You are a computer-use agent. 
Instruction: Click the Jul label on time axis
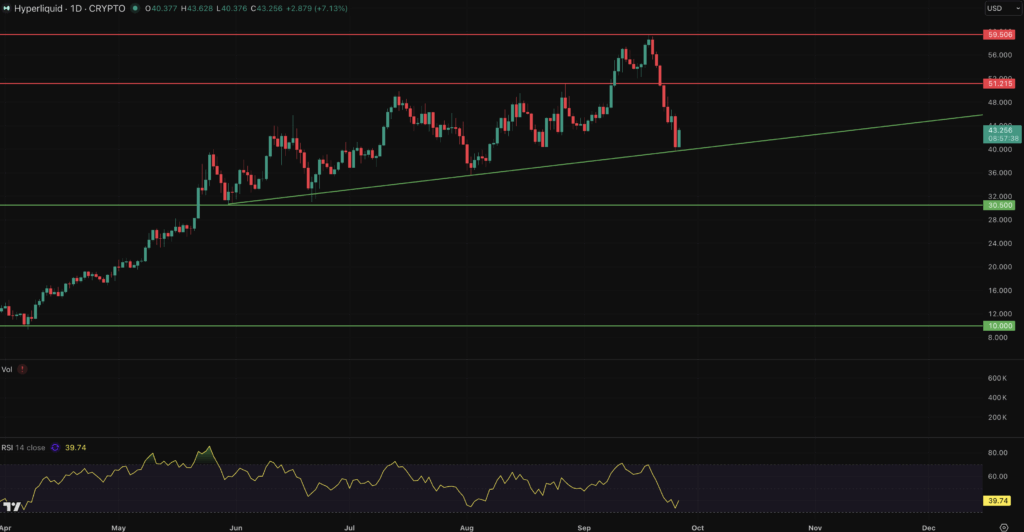349,527
